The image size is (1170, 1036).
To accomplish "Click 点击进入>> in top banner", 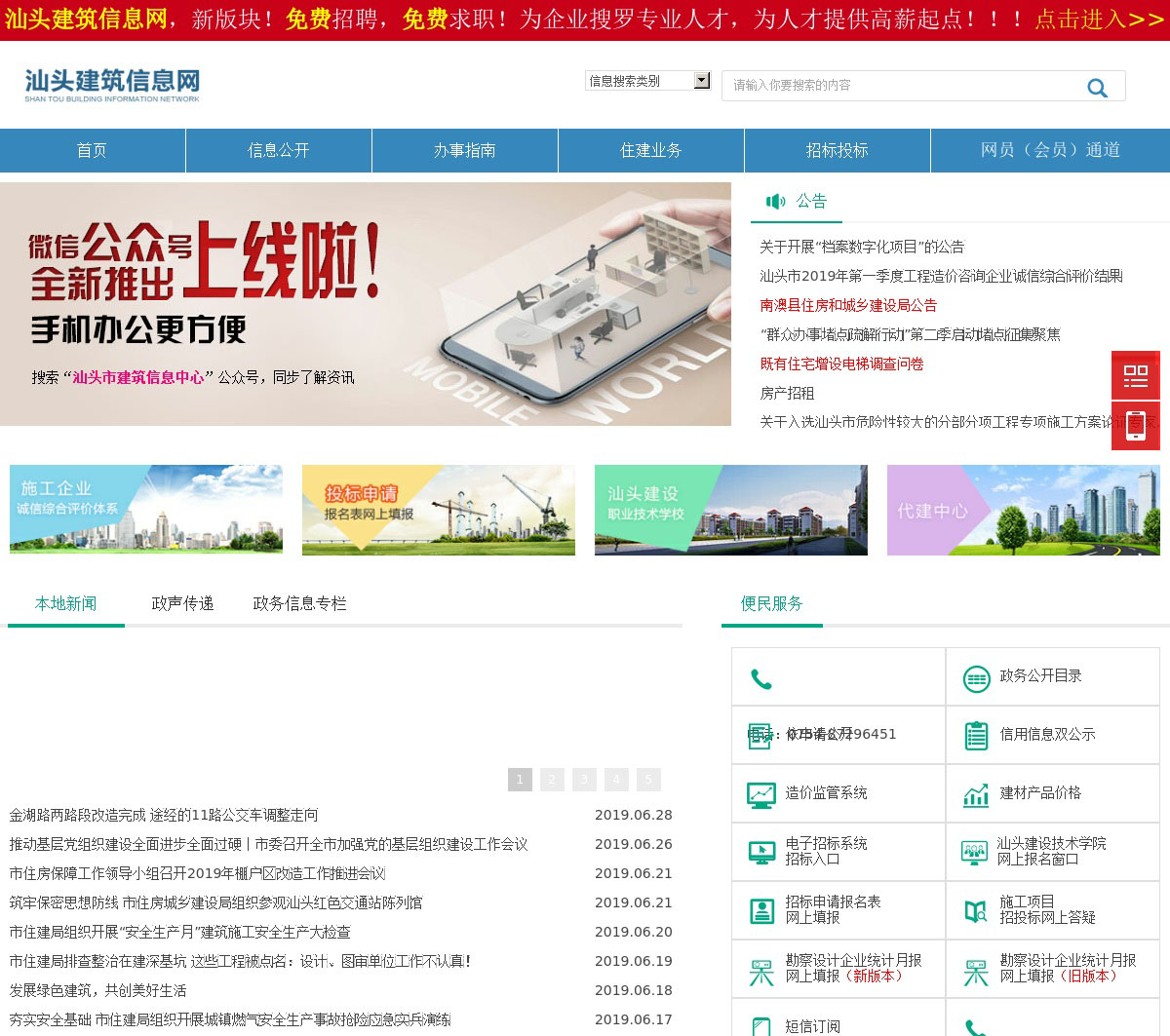I will pos(1099,19).
